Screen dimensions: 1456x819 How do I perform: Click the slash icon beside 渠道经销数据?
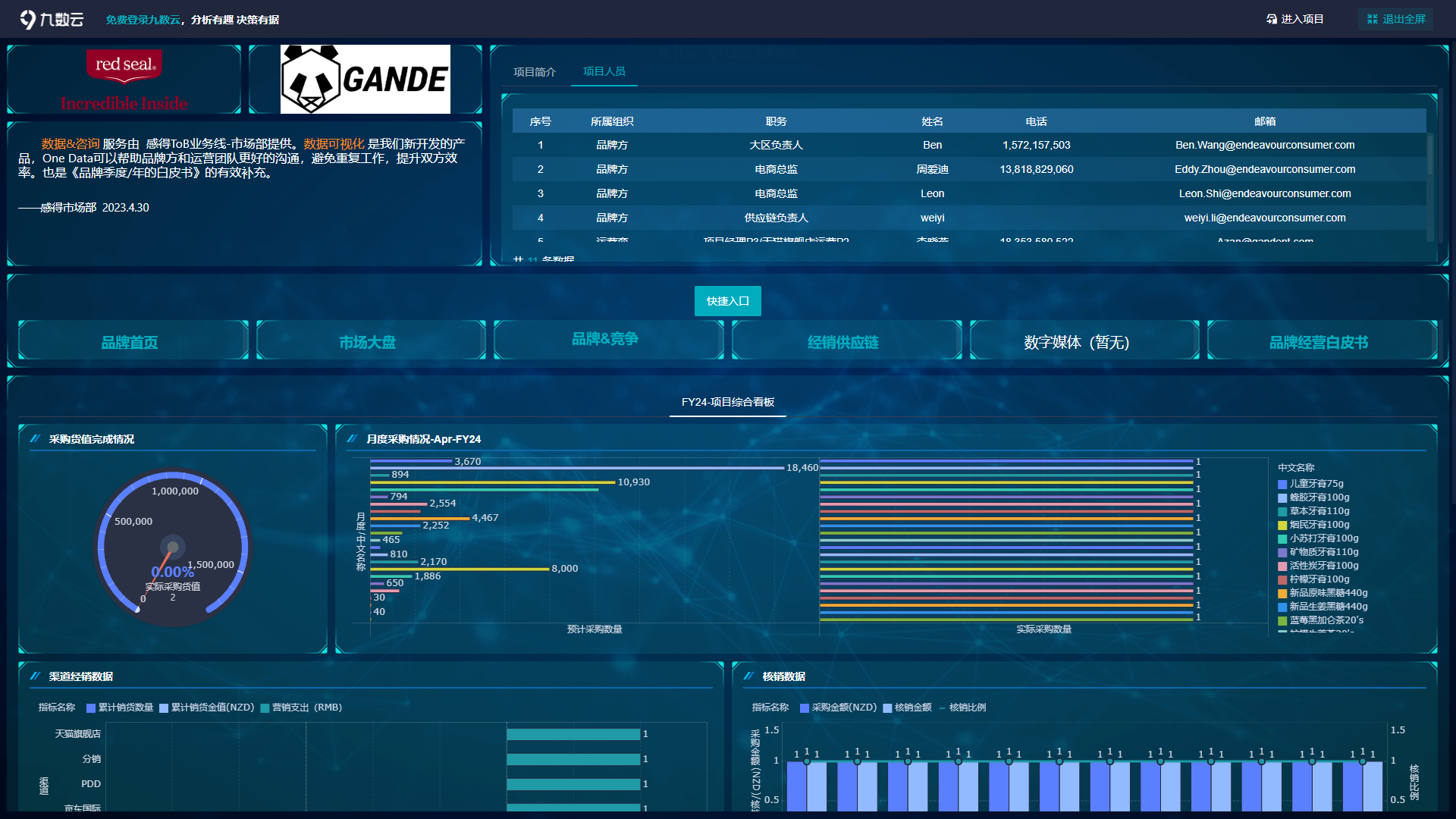35,676
